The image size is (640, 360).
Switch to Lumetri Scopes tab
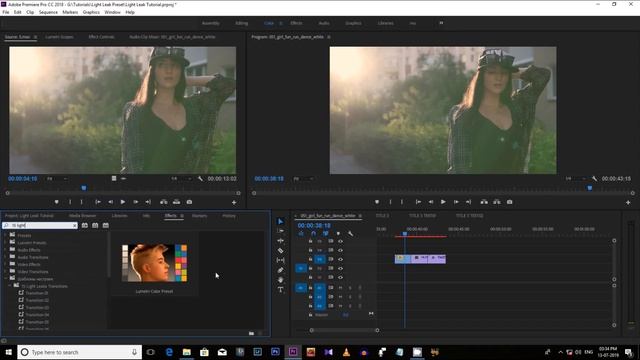60,37
